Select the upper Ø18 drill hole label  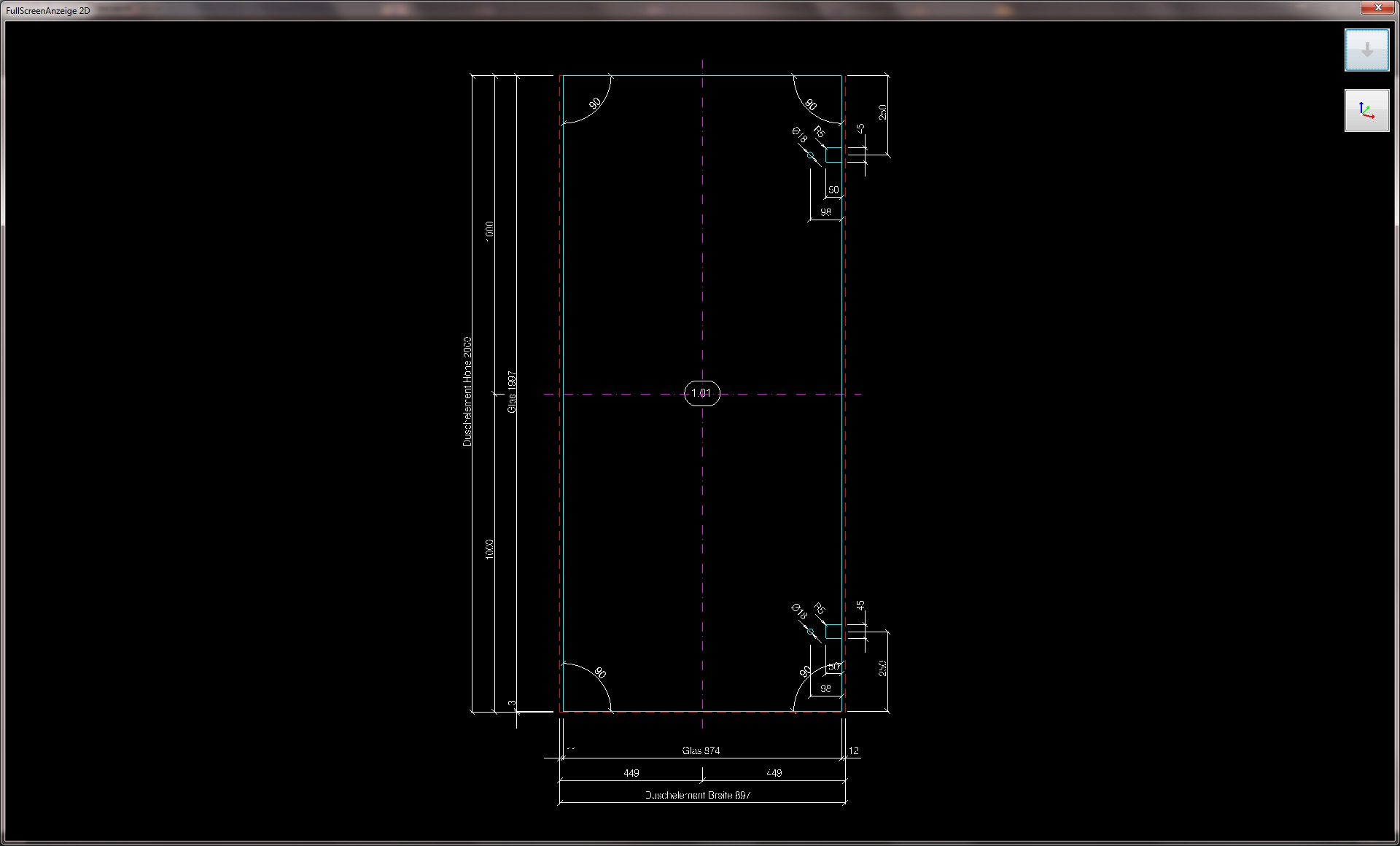[800, 135]
